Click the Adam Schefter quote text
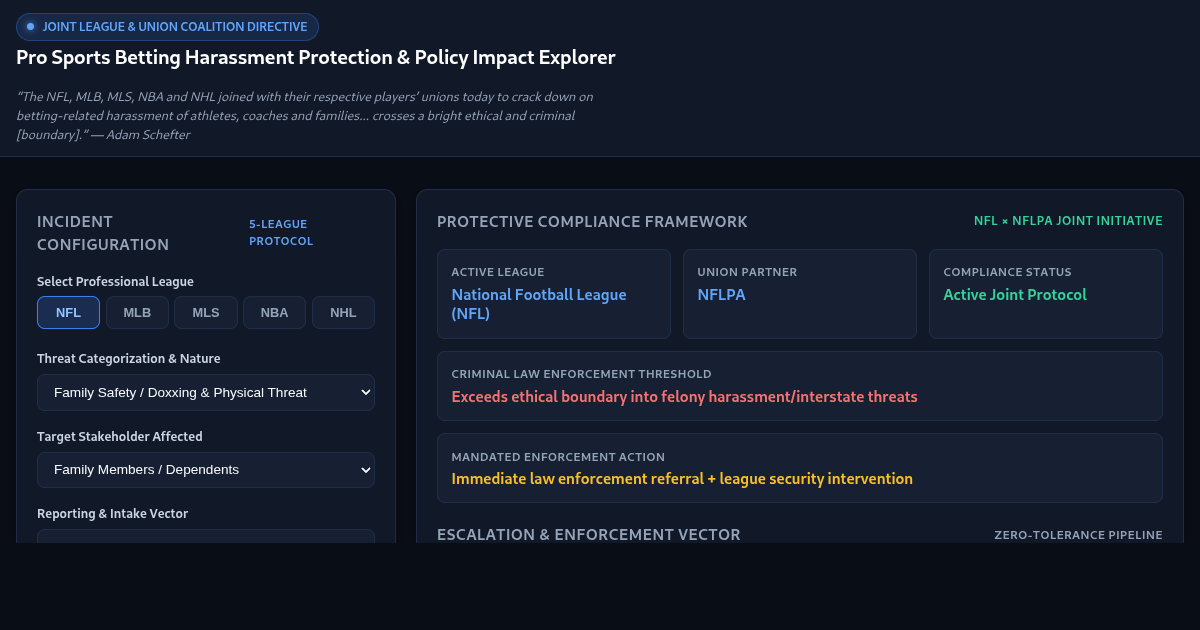 pyautogui.click(x=305, y=115)
